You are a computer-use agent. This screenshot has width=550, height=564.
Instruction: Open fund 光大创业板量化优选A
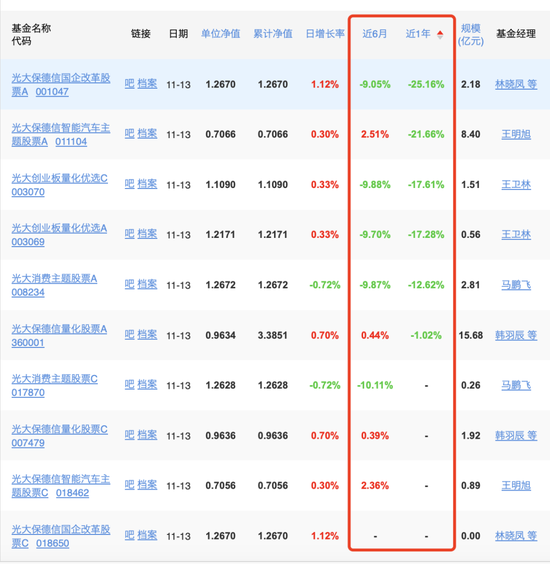tap(59, 228)
